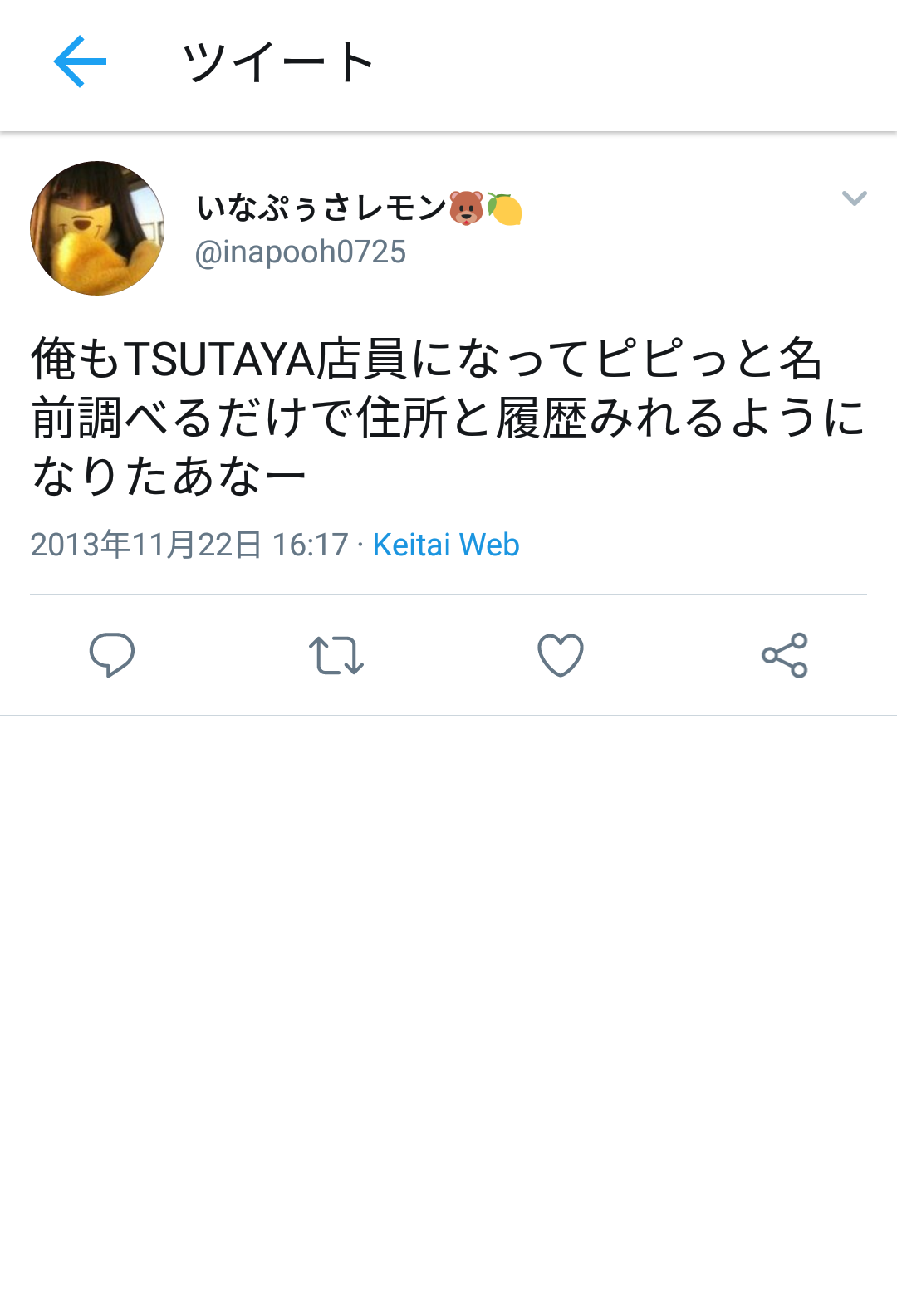Click the last tweet line なりたあなー
Viewport: 897px width, 1316px height.
[x=169, y=476]
